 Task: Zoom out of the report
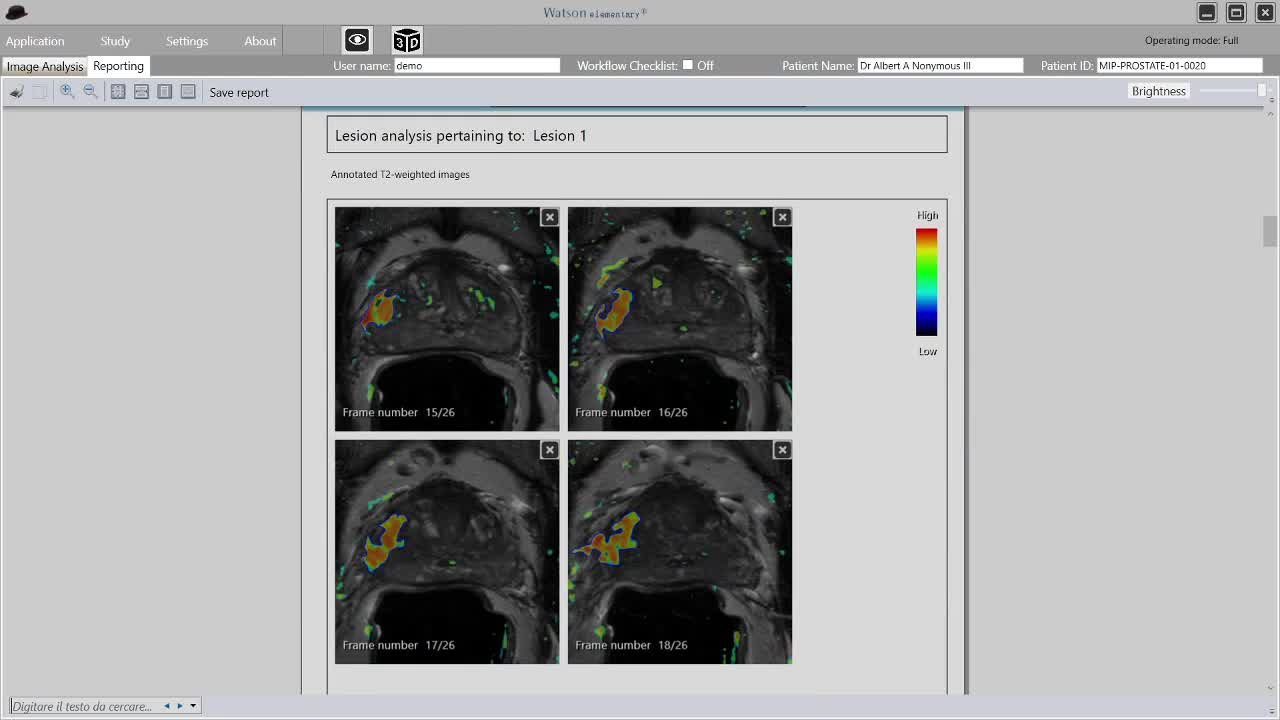90,92
